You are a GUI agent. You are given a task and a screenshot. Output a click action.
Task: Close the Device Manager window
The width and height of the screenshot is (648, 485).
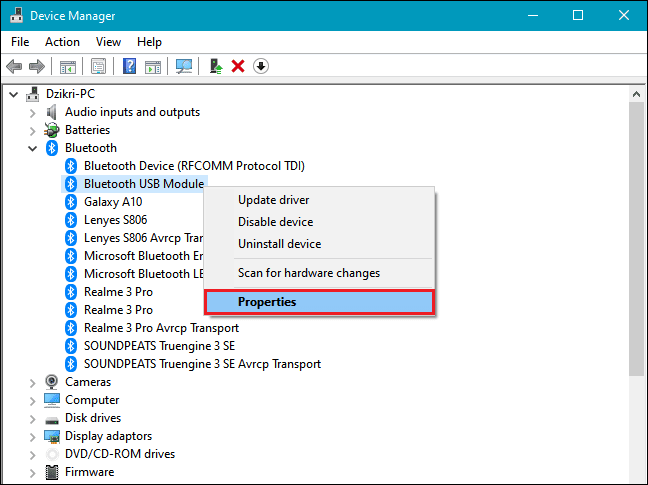pos(624,16)
